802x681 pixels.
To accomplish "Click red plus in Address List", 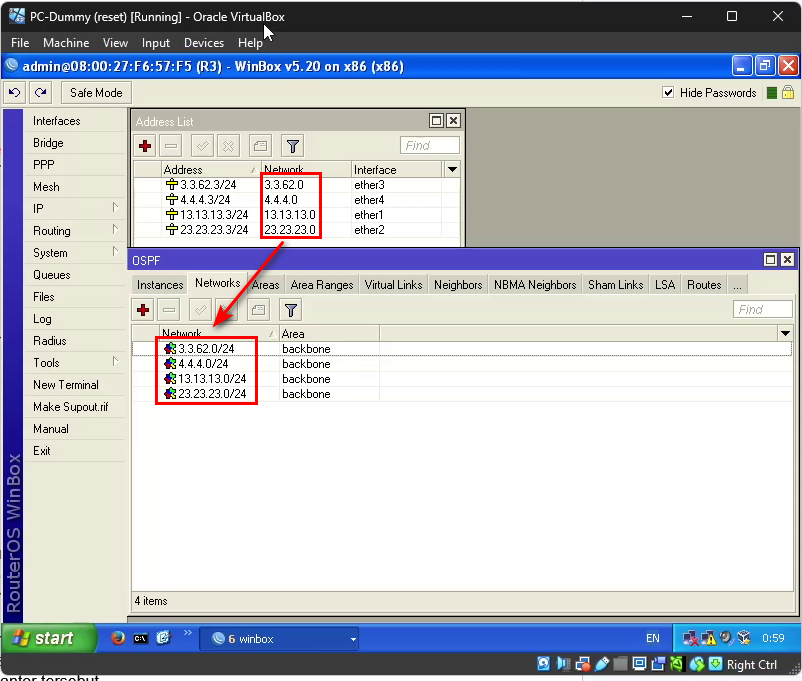I will (145, 146).
